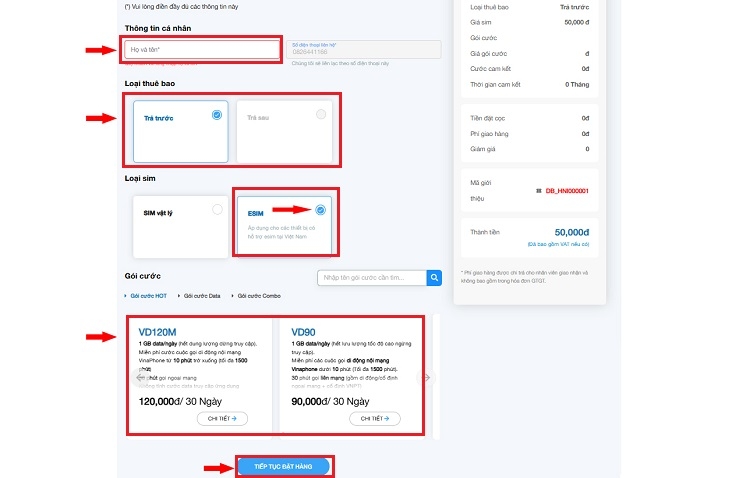Click the contact phone number field

pyautogui.click(x=364, y=50)
